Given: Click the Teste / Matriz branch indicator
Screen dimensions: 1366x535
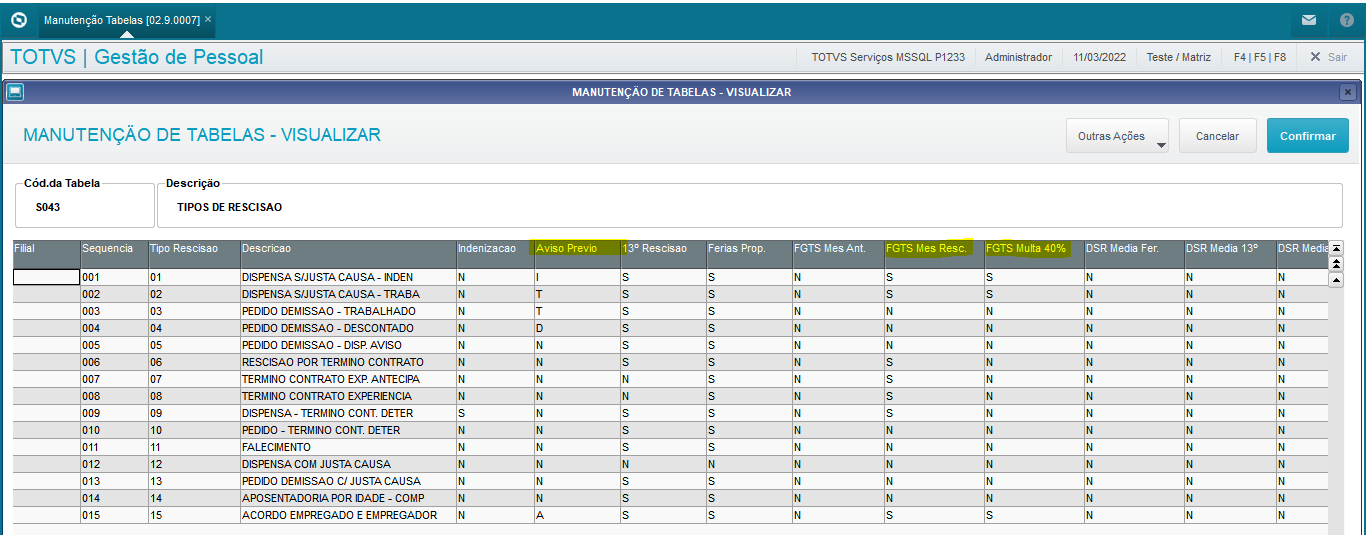Looking at the screenshot, I should coord(1179,57).
